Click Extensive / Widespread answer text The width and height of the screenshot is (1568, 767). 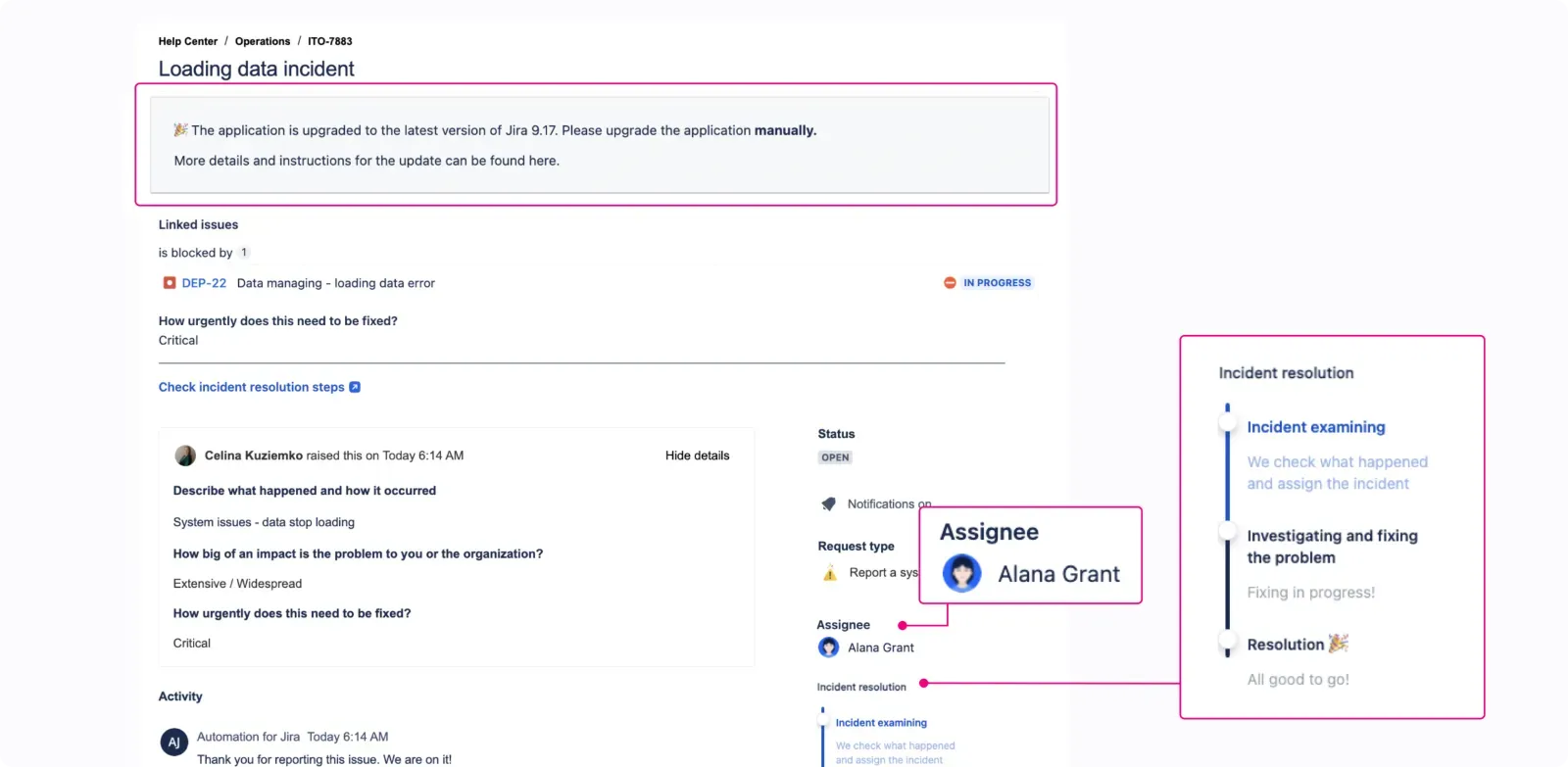coord(237,584)
